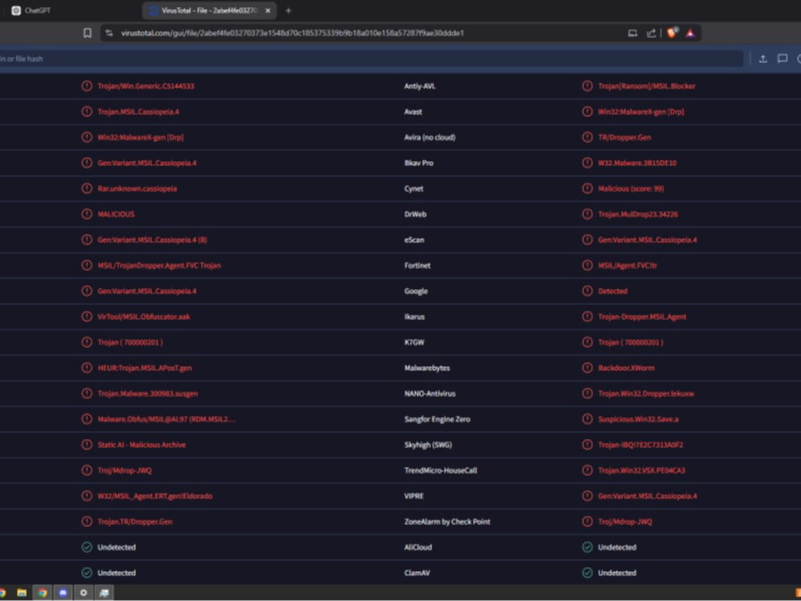Image resolution: width=801 pixels, height=601 pixels.
Task: Click Suspicious.Win32.Save.a detection
Action: click(x=639, y=419)
